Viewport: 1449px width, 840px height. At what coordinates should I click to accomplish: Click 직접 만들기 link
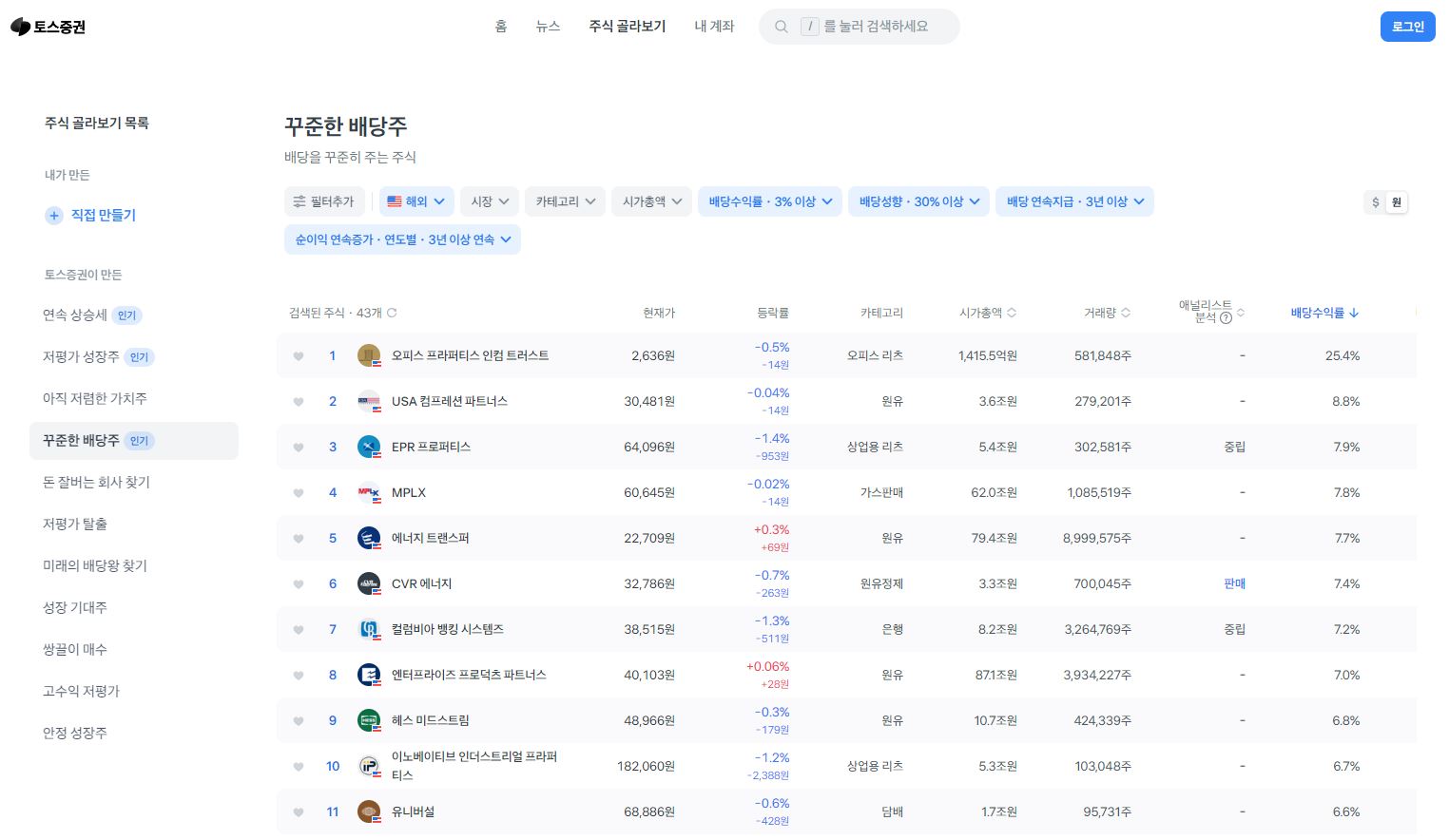pos(104,216)
